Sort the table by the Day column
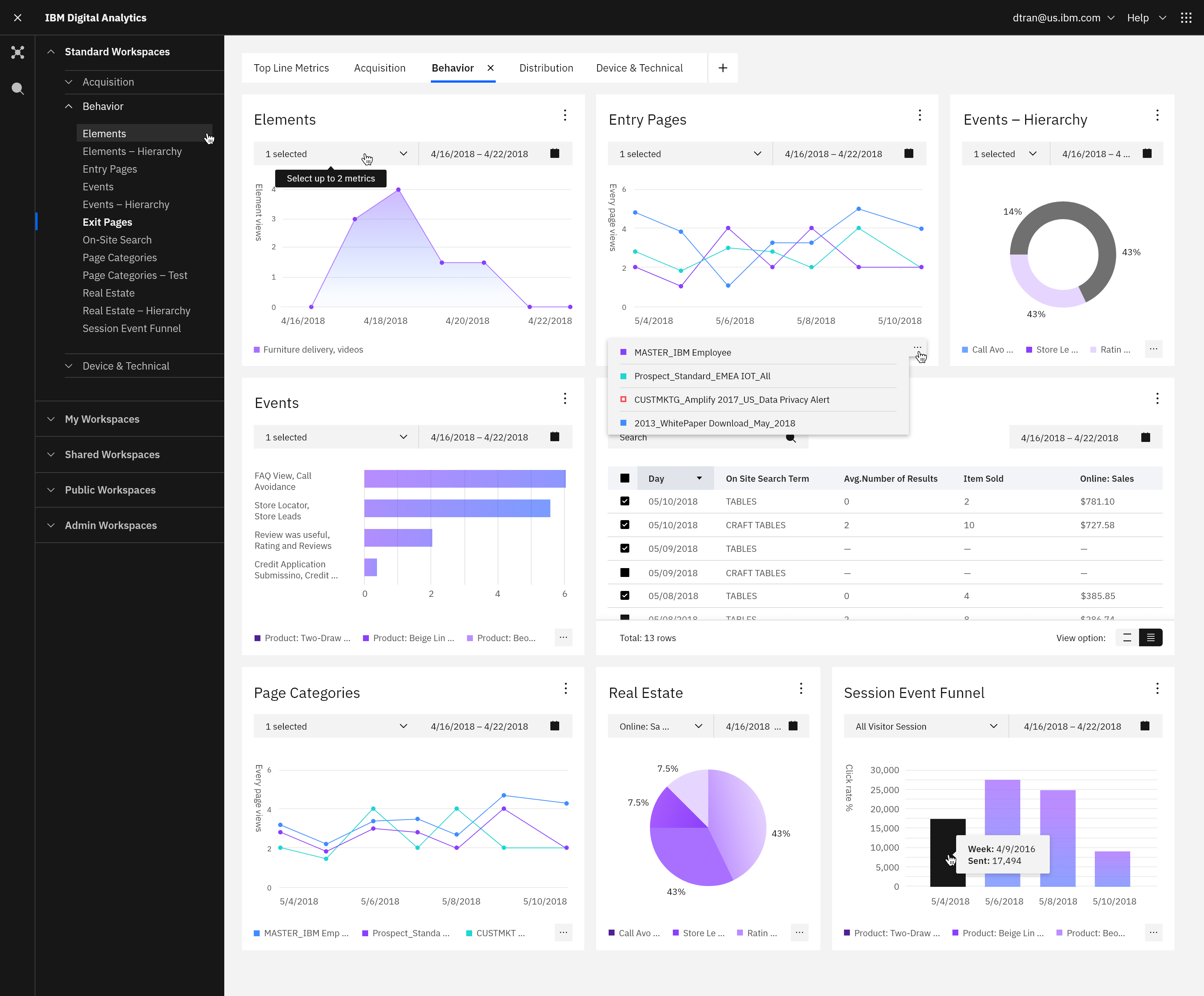This screenshot has height=996, width=1204. click(x=675, y=478)
